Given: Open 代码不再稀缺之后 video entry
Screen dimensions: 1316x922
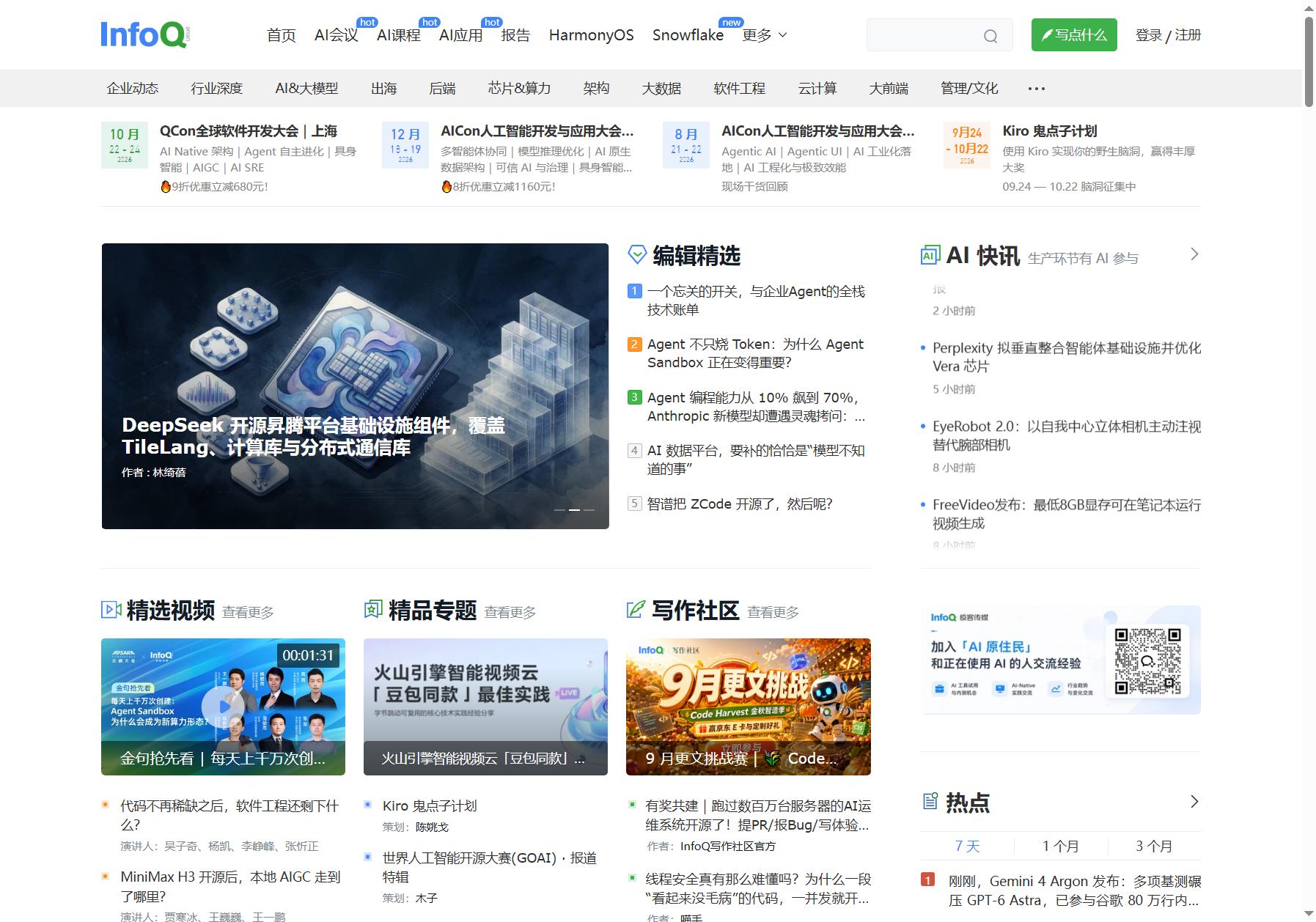Looking at the screenshot, I should 229,815.
